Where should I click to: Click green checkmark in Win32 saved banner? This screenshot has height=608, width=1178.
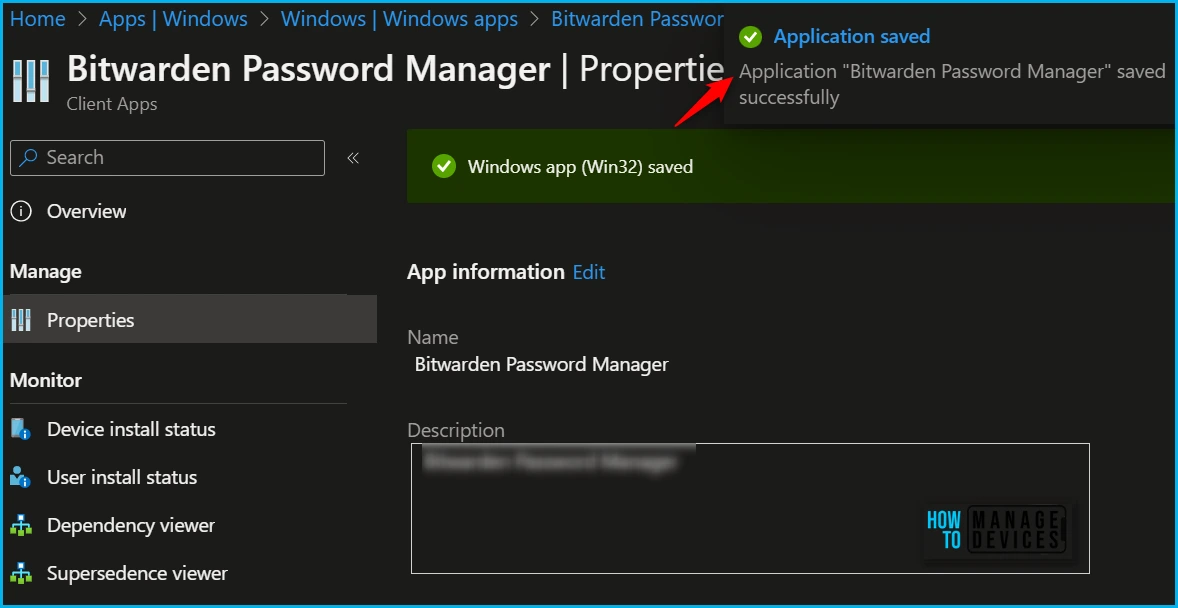444,166
